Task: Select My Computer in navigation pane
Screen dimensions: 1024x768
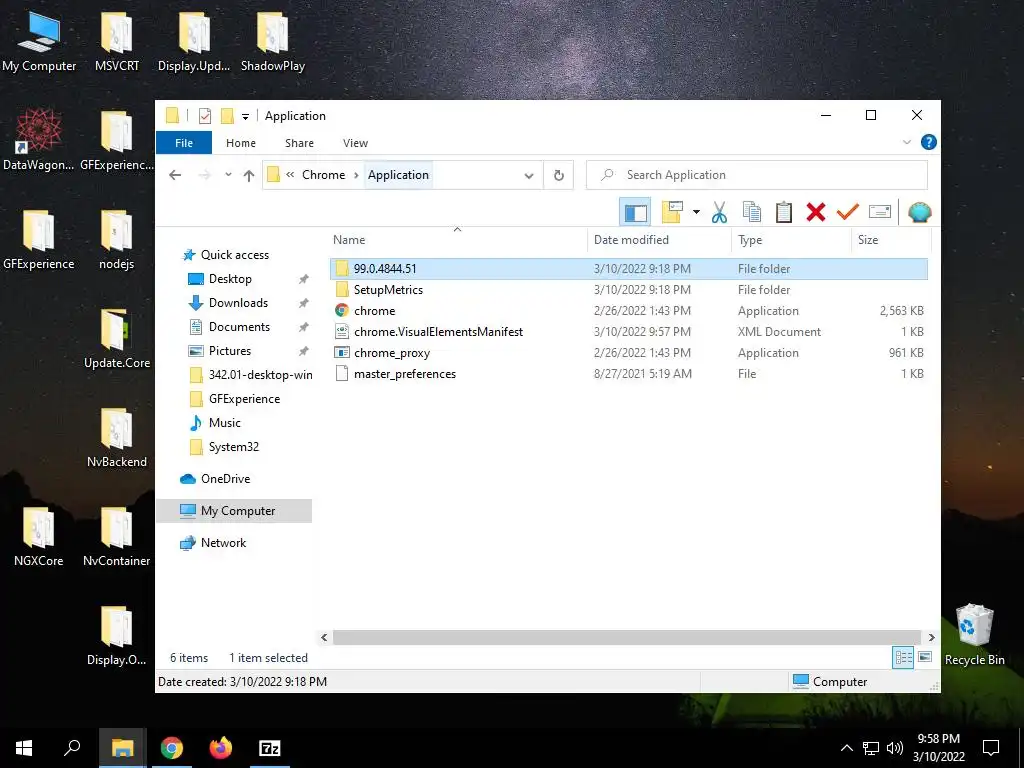Action: pos(234,511)
